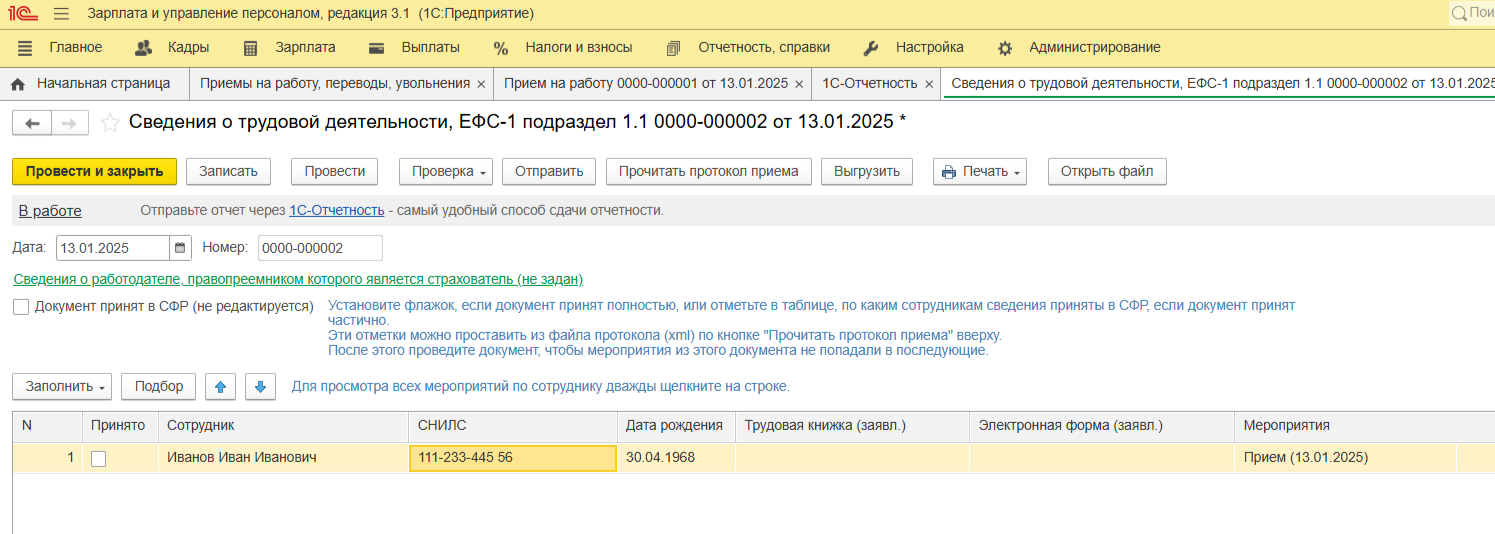This screenshot has height=534, width=1495.
Task: Open the hamburger main menu icon
Action: 61,14
